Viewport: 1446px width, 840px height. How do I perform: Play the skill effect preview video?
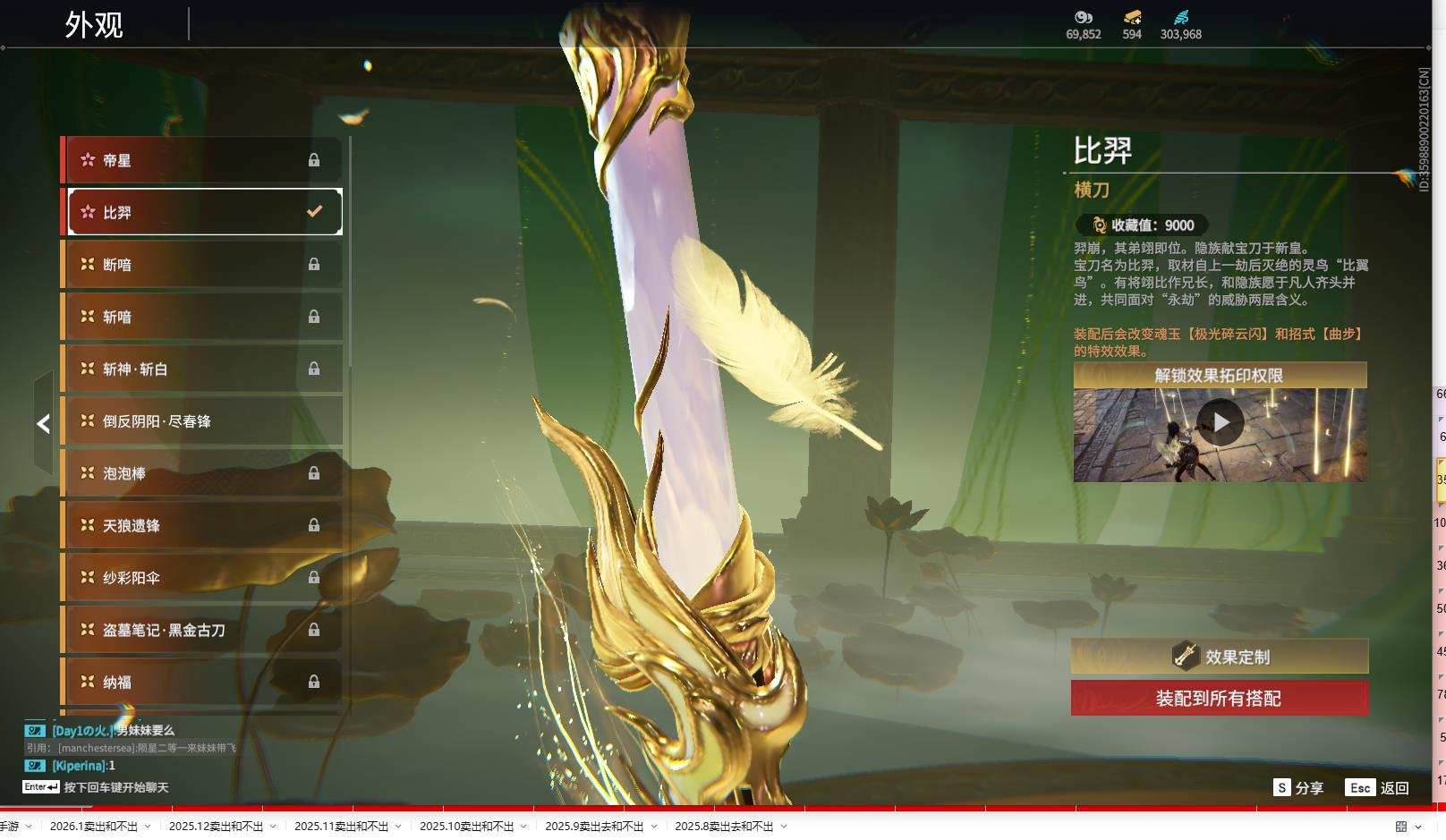pos(1221,422)
